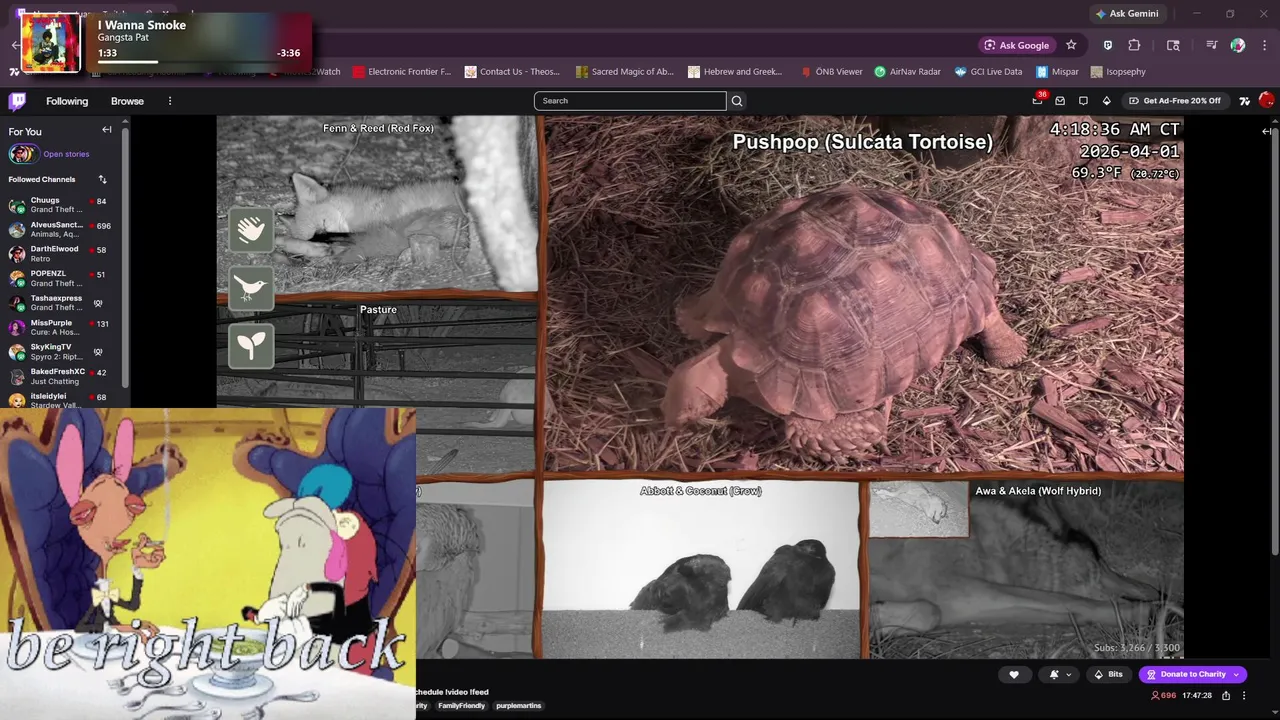The image size is (1280, 720).
Task: Open the Twitch home logo
Action: (17, 101)
